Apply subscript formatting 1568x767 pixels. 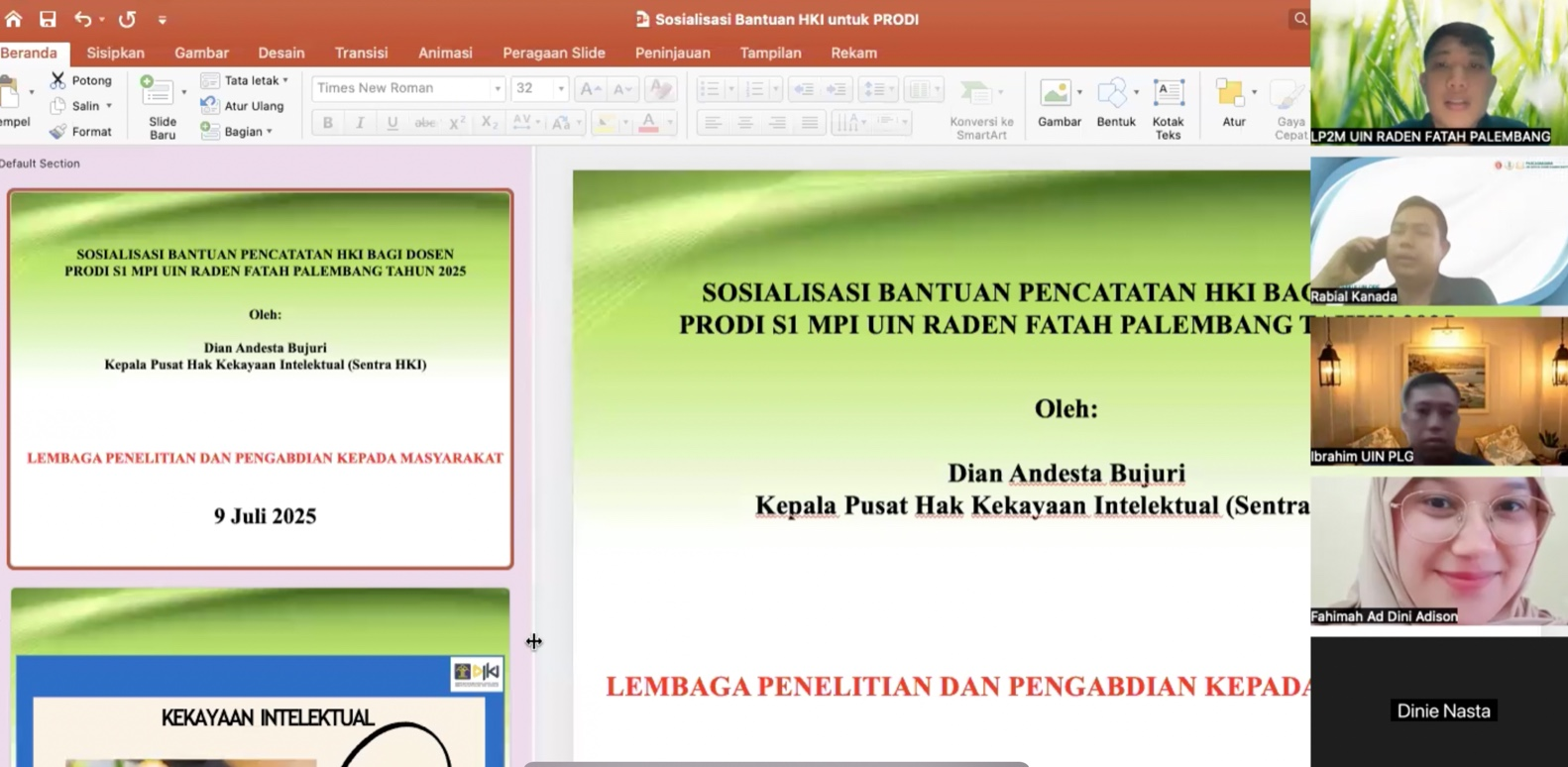pyautogui.click(x=489, y=123)
